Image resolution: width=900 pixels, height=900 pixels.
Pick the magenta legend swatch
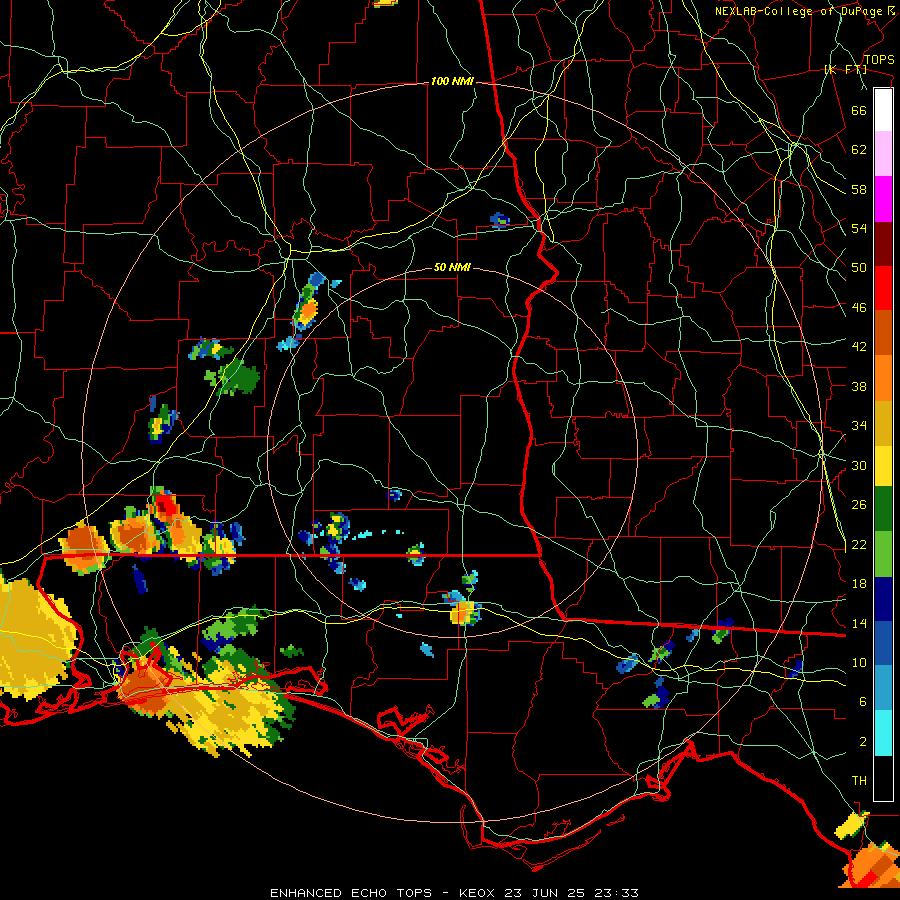click(883, 199)
